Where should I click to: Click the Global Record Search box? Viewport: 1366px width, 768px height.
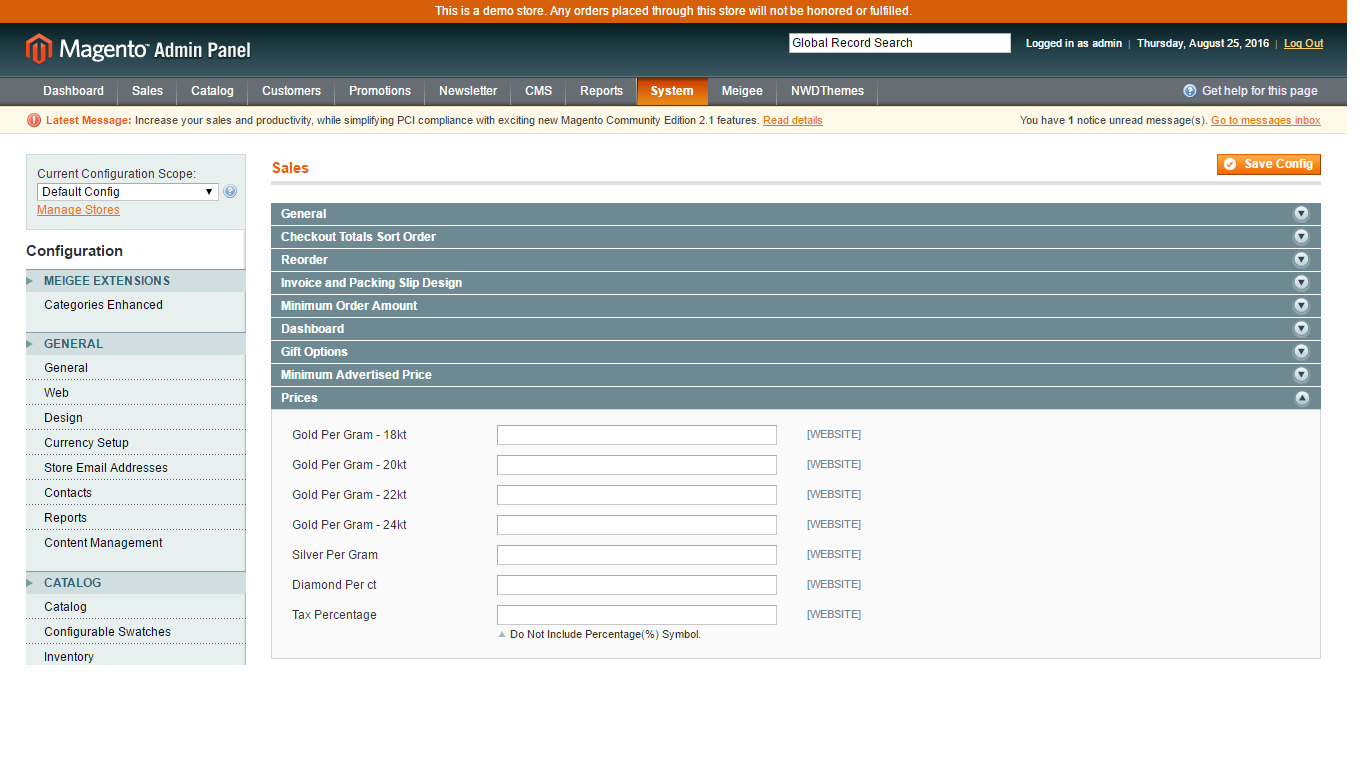click(x=898, y=42)
